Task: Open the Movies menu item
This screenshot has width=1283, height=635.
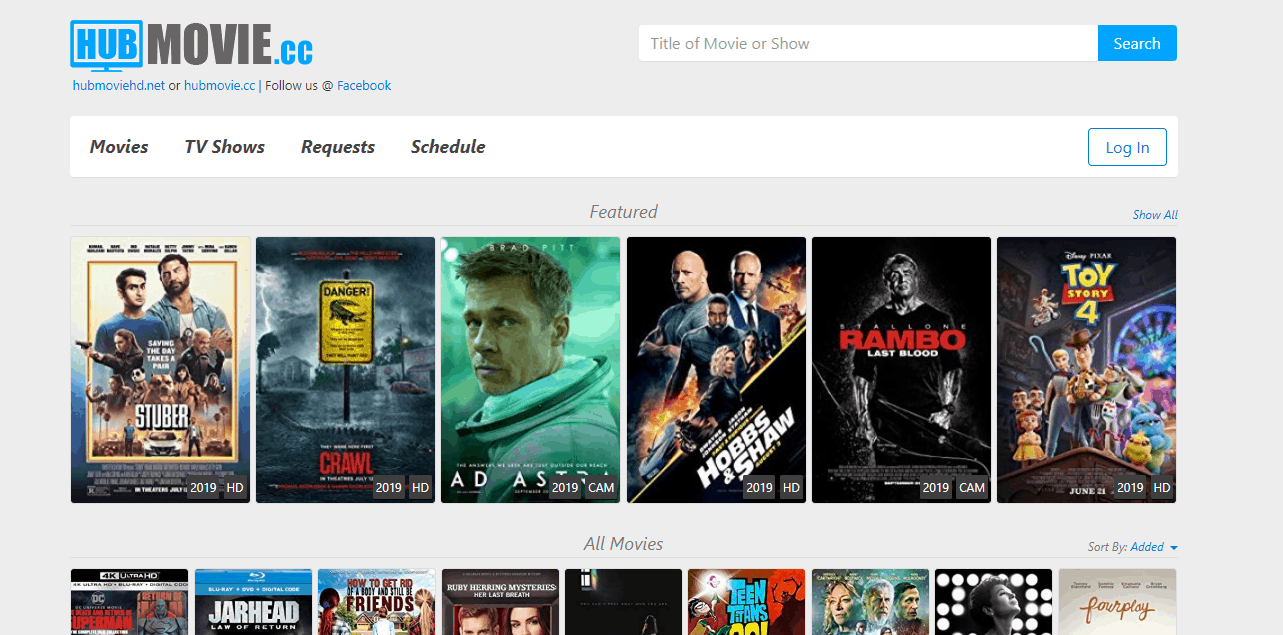Action: pyautogui.click(x=119, y=147)
